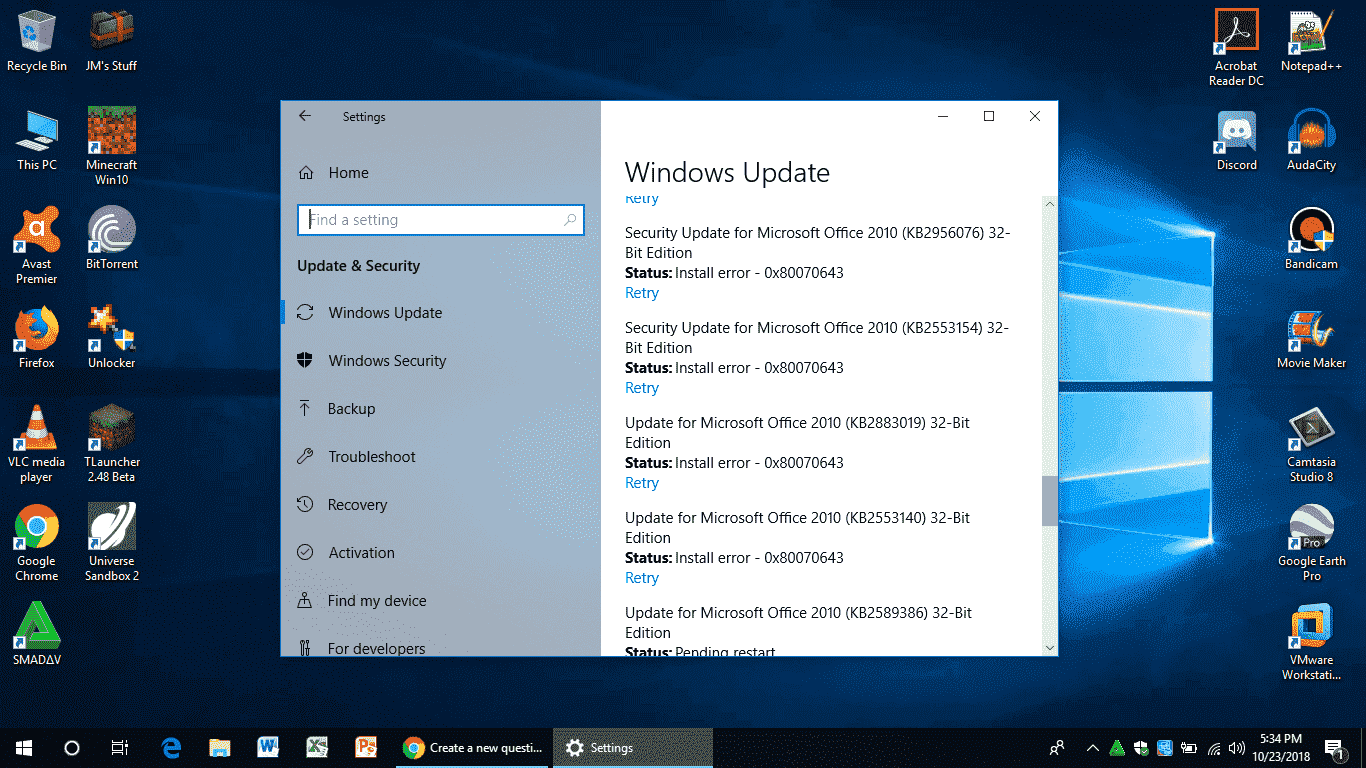Open File Explorer from taskbar
Screen dimensions: 1366x768
click(220, 748)
